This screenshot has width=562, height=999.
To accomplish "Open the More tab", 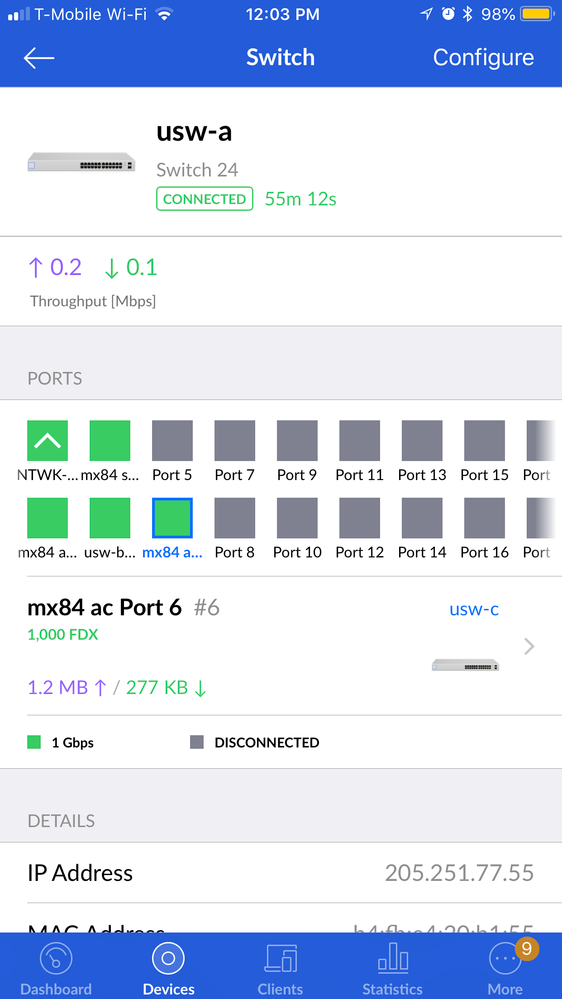I will point(505,968).
